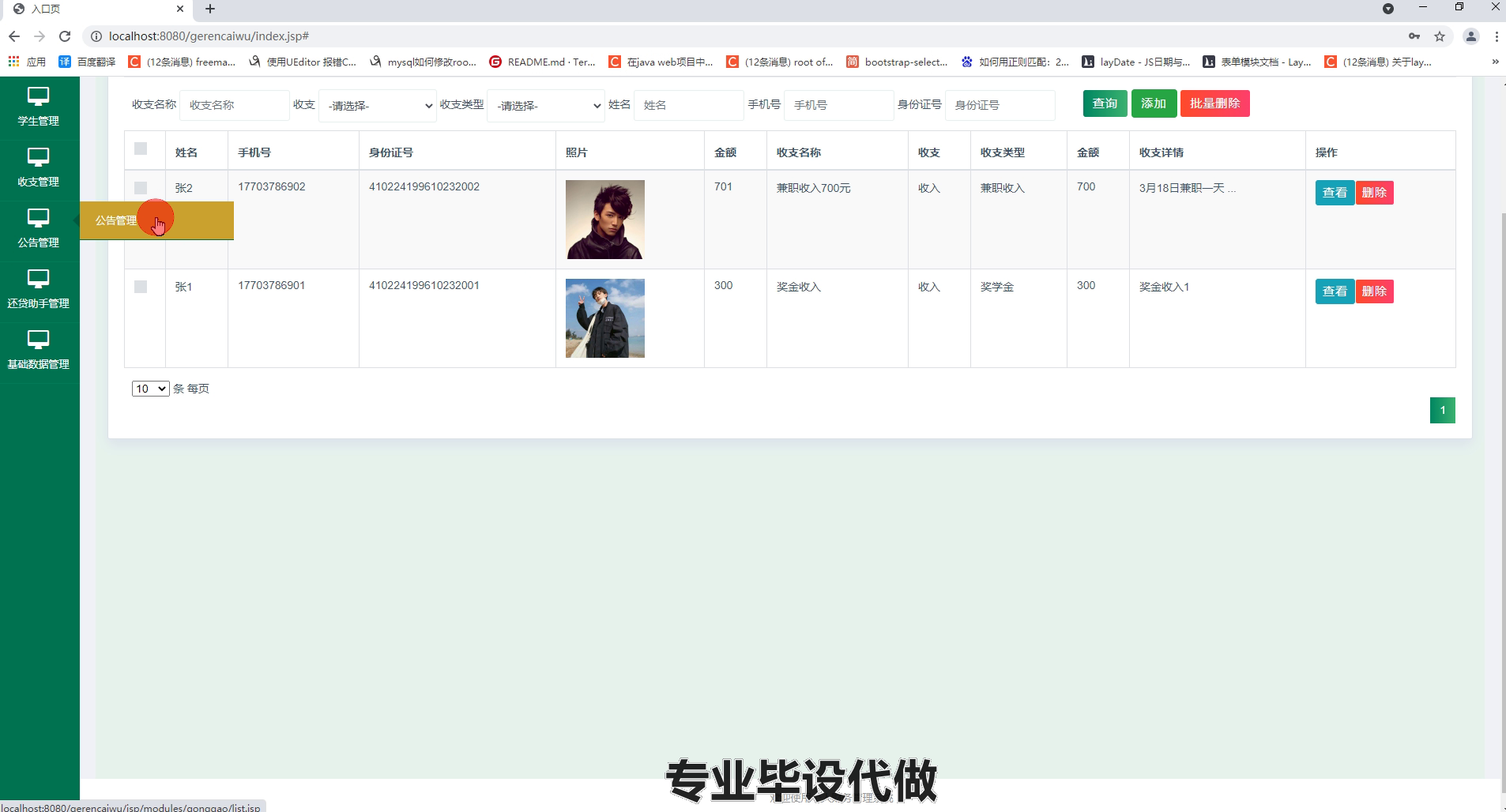Image resolution: width=1506 pixels, height=812 pixels.
Task: Open the saved passwords key icon
Action: 1414,36
